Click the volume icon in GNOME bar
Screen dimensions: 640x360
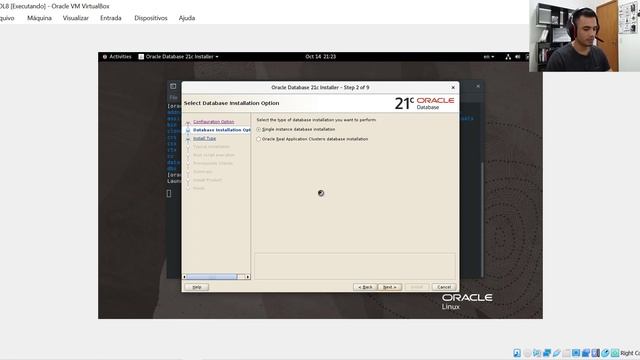click(518, 57)
